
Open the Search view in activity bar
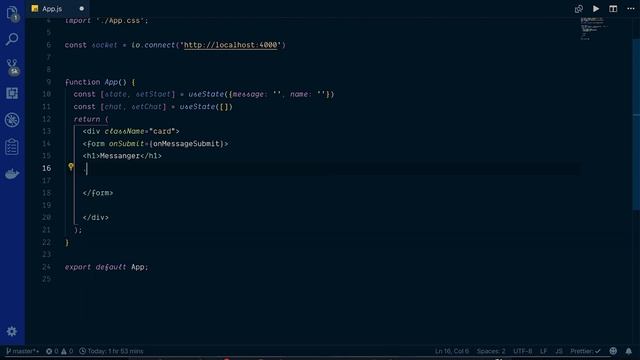pos(12,39)
